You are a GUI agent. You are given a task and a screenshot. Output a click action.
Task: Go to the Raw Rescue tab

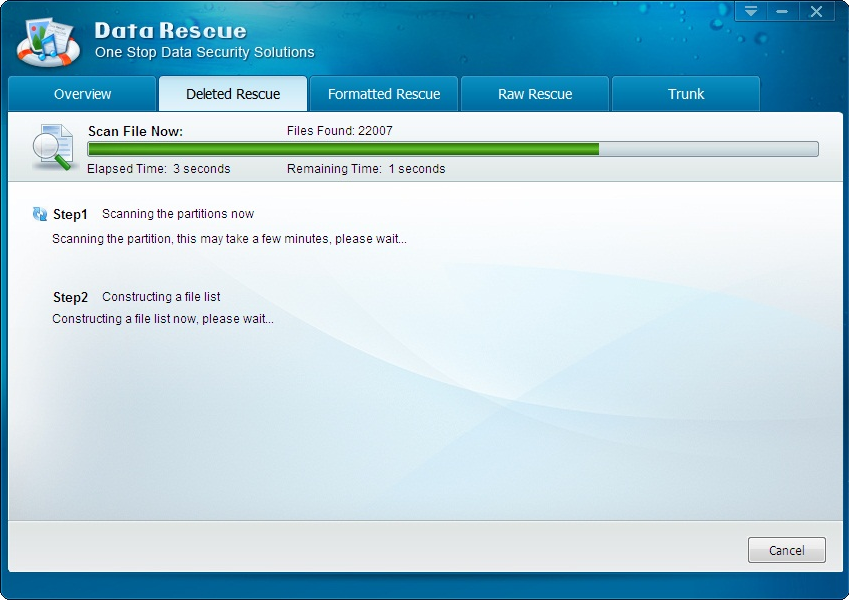click(535, 94)
